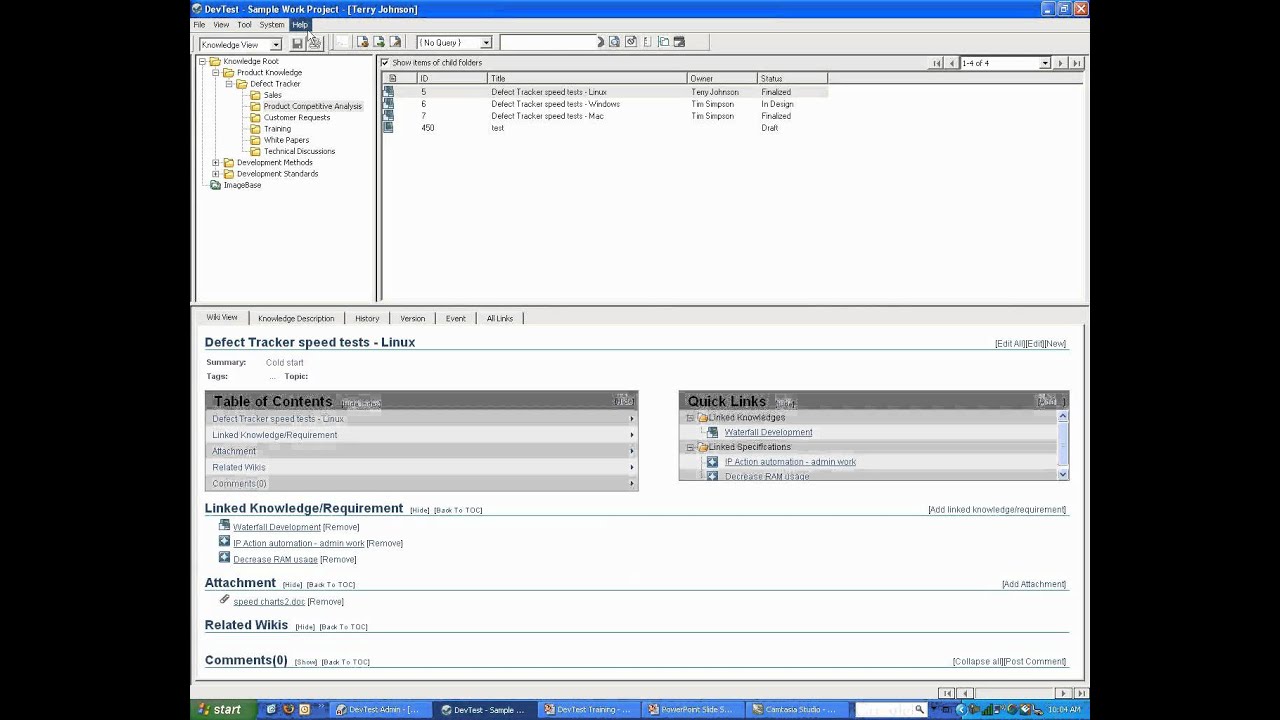Click the go arrow beside the search field

600,42
